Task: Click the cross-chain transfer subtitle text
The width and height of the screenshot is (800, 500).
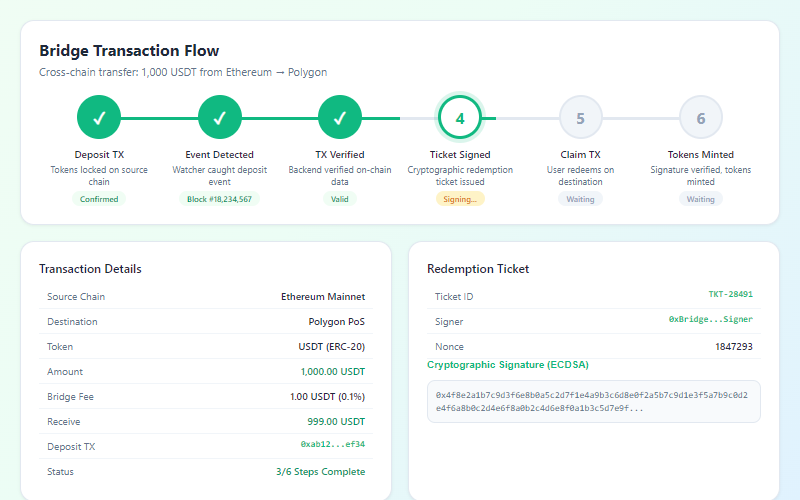Action: point(183,72)
